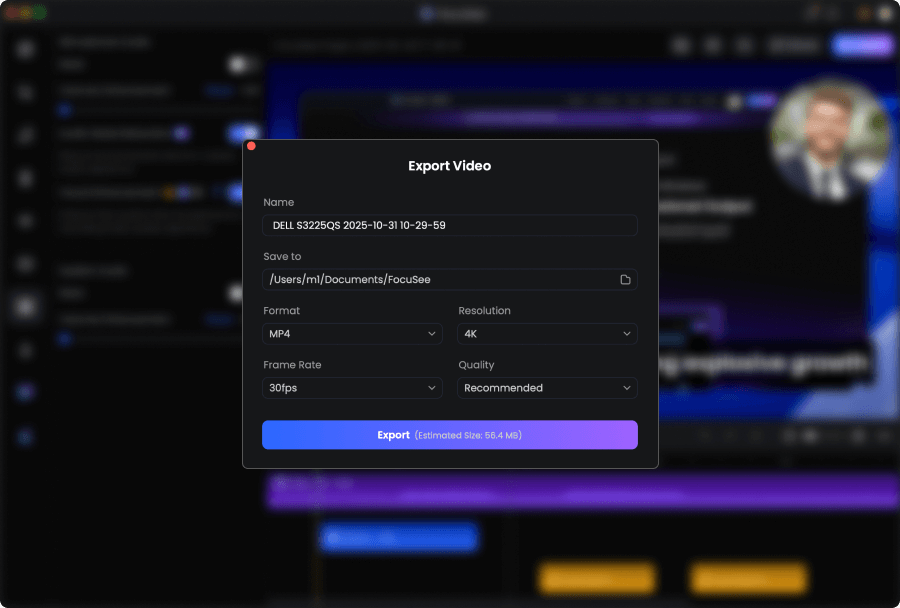Screen dimensions: 900x608
Task: Click the Export button with estimated size
Action: tap(449, 435)
